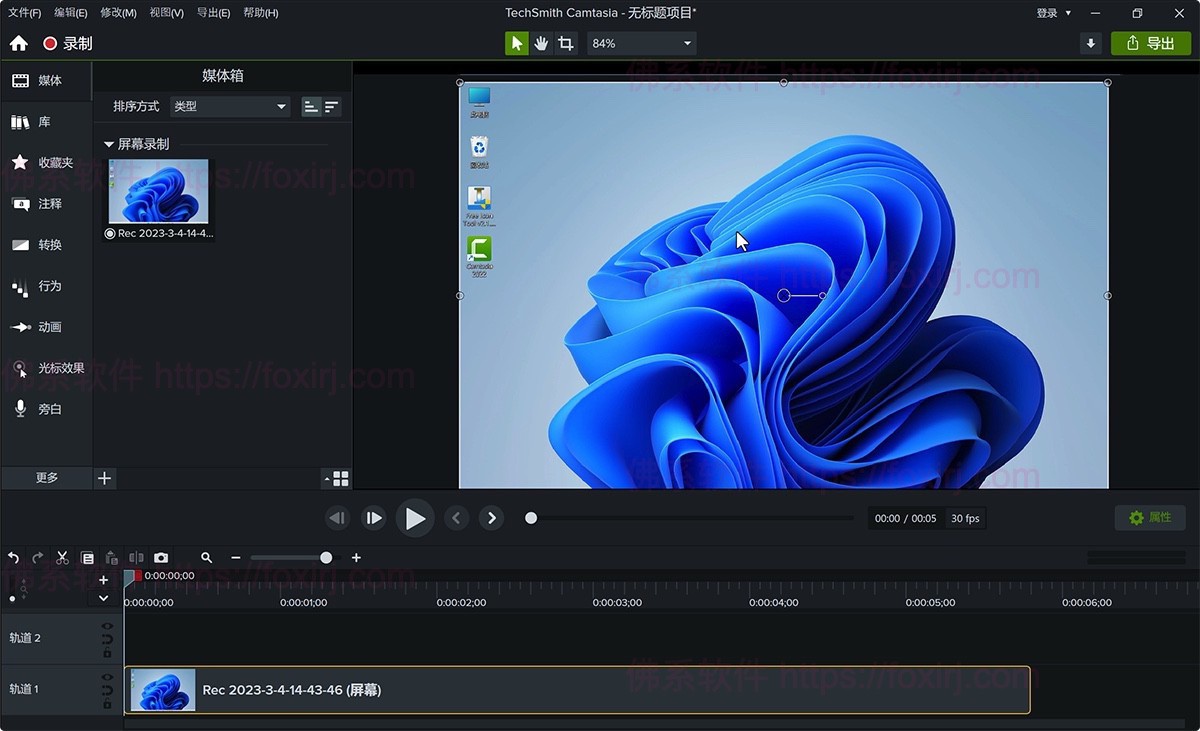
Task: Hide 轨道 1 with its eye toggle
Action: tap(106, 676)
